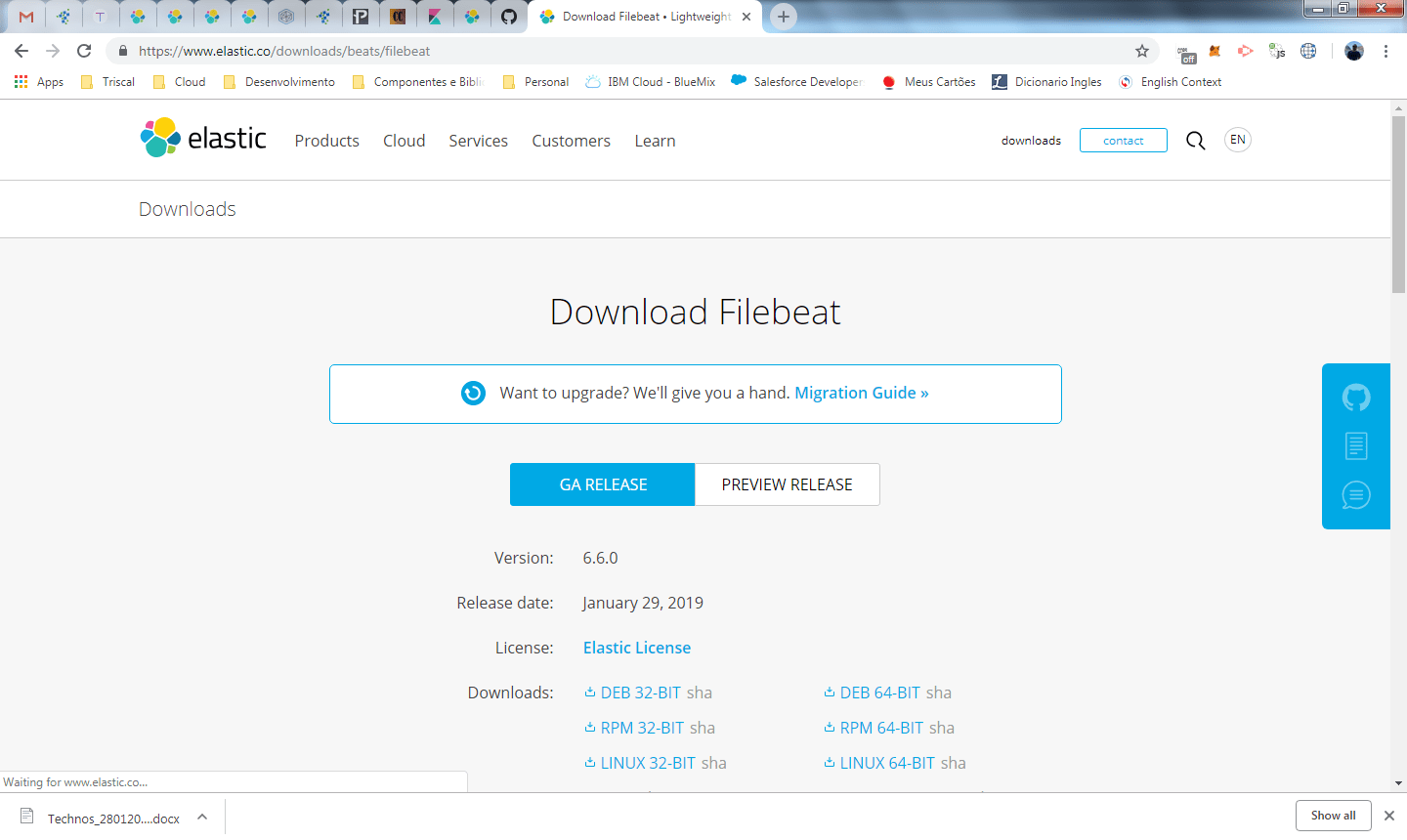Reload the current page
This screenshot has height=840, width=1407.
[84, 51]
